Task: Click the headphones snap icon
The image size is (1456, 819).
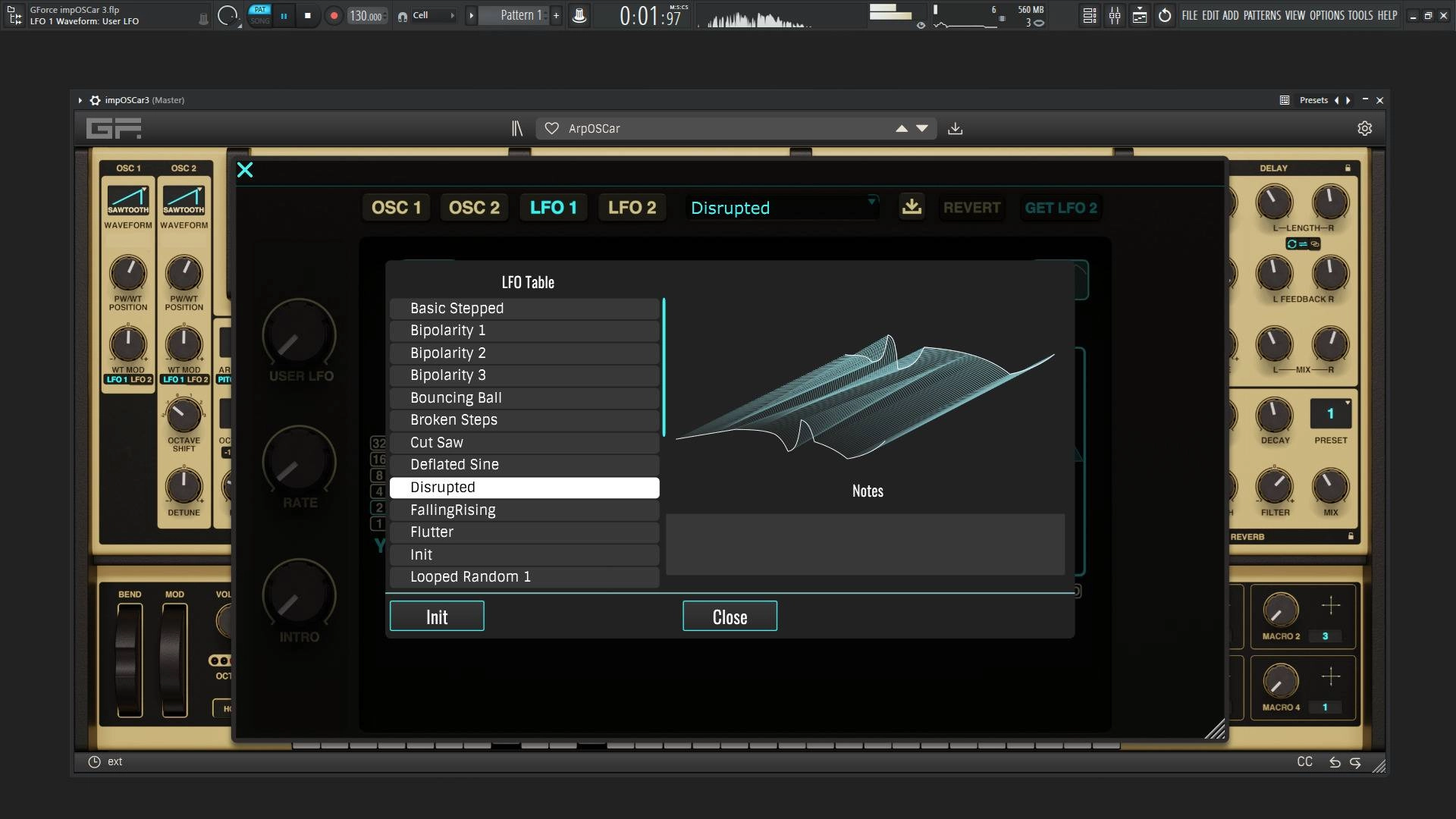Action: (x=403, y=16)
